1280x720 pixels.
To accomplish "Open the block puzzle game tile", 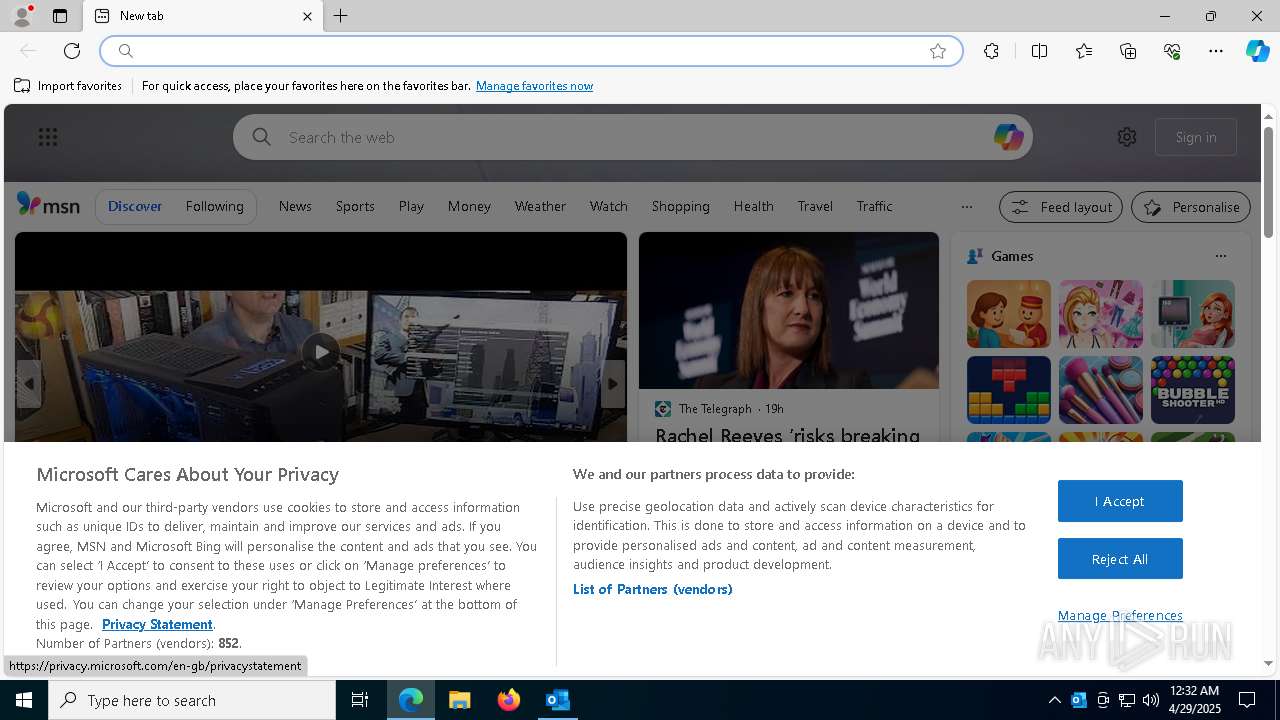I will click(1008, 390).
